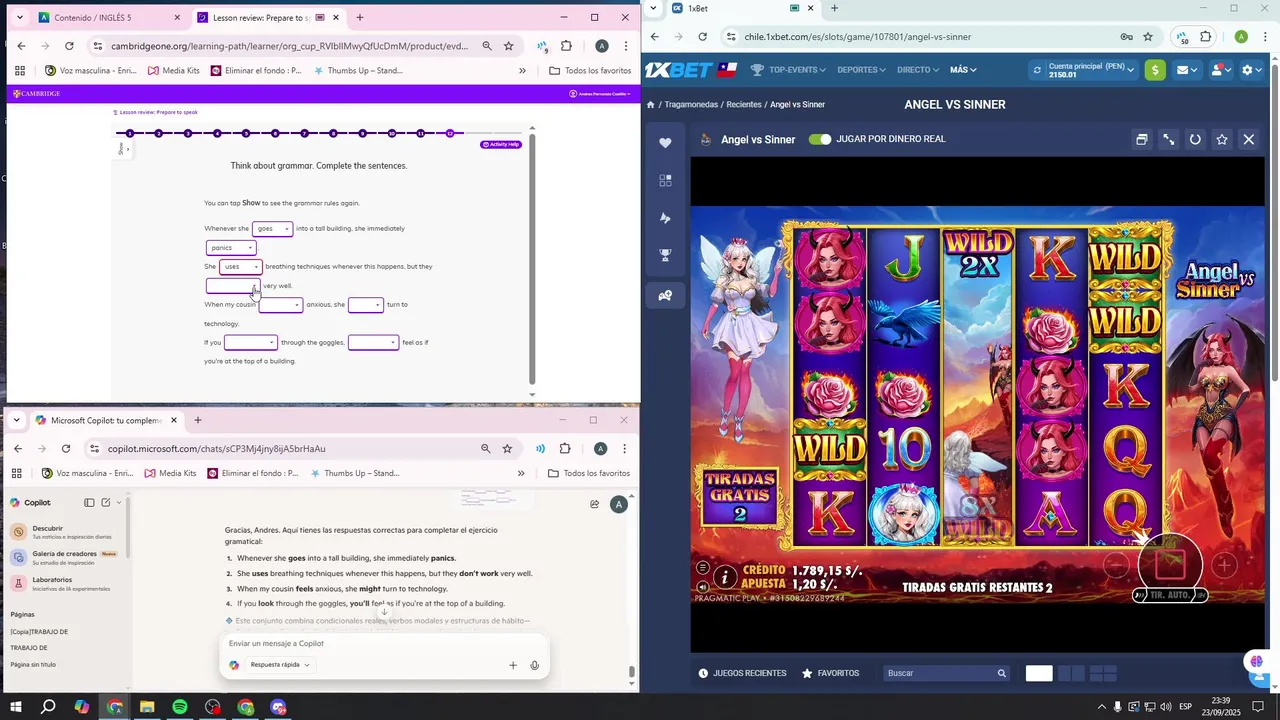Click the green dollar deposit button on 1xBet
This screenshot has height=720, width=1280.
coord(1155,70)
